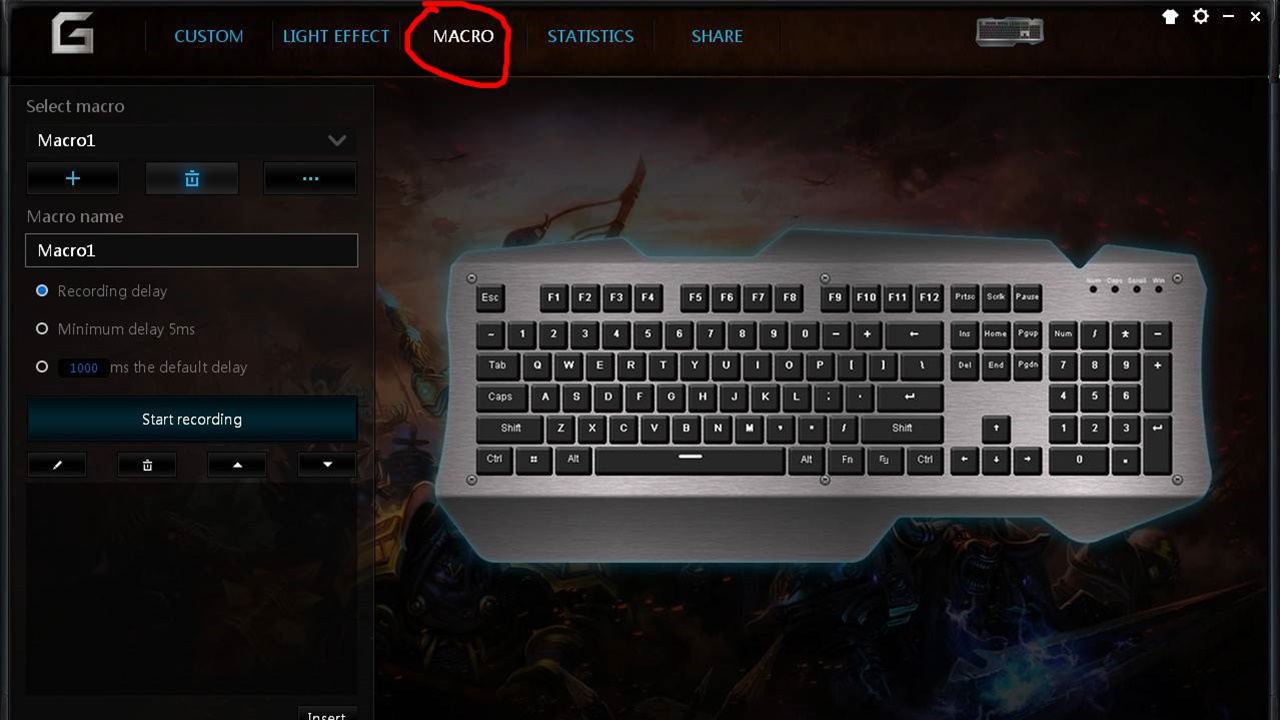Delete macro step with white trash icon

[x=147, y=465]
